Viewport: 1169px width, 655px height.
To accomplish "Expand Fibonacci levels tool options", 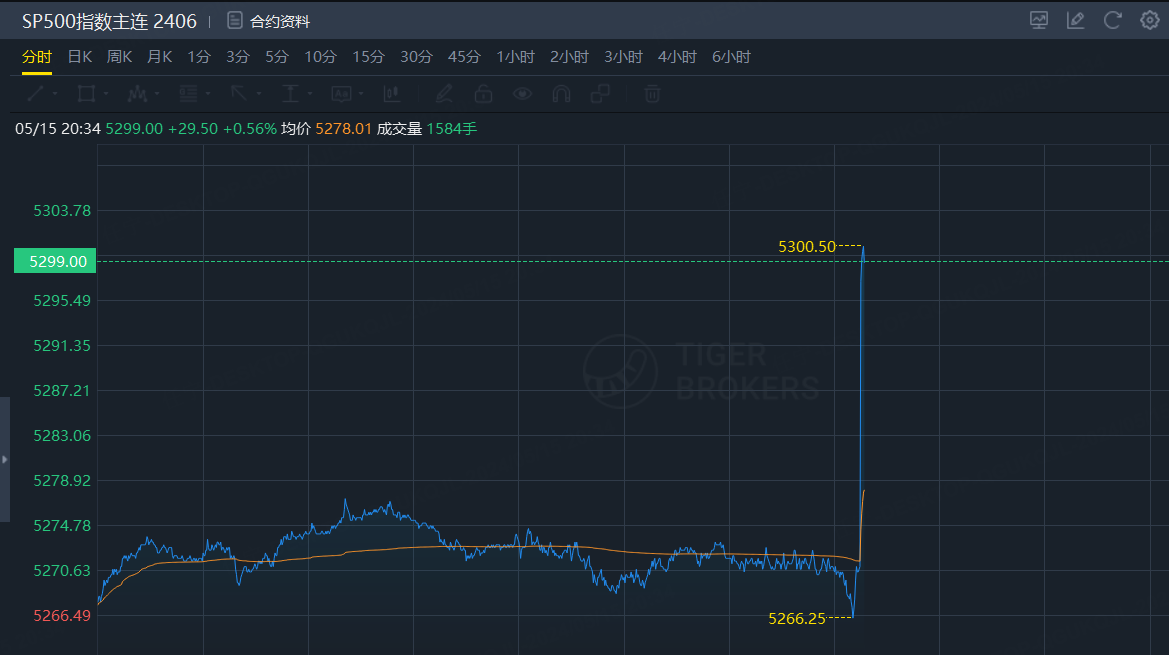I will (208, 94).
